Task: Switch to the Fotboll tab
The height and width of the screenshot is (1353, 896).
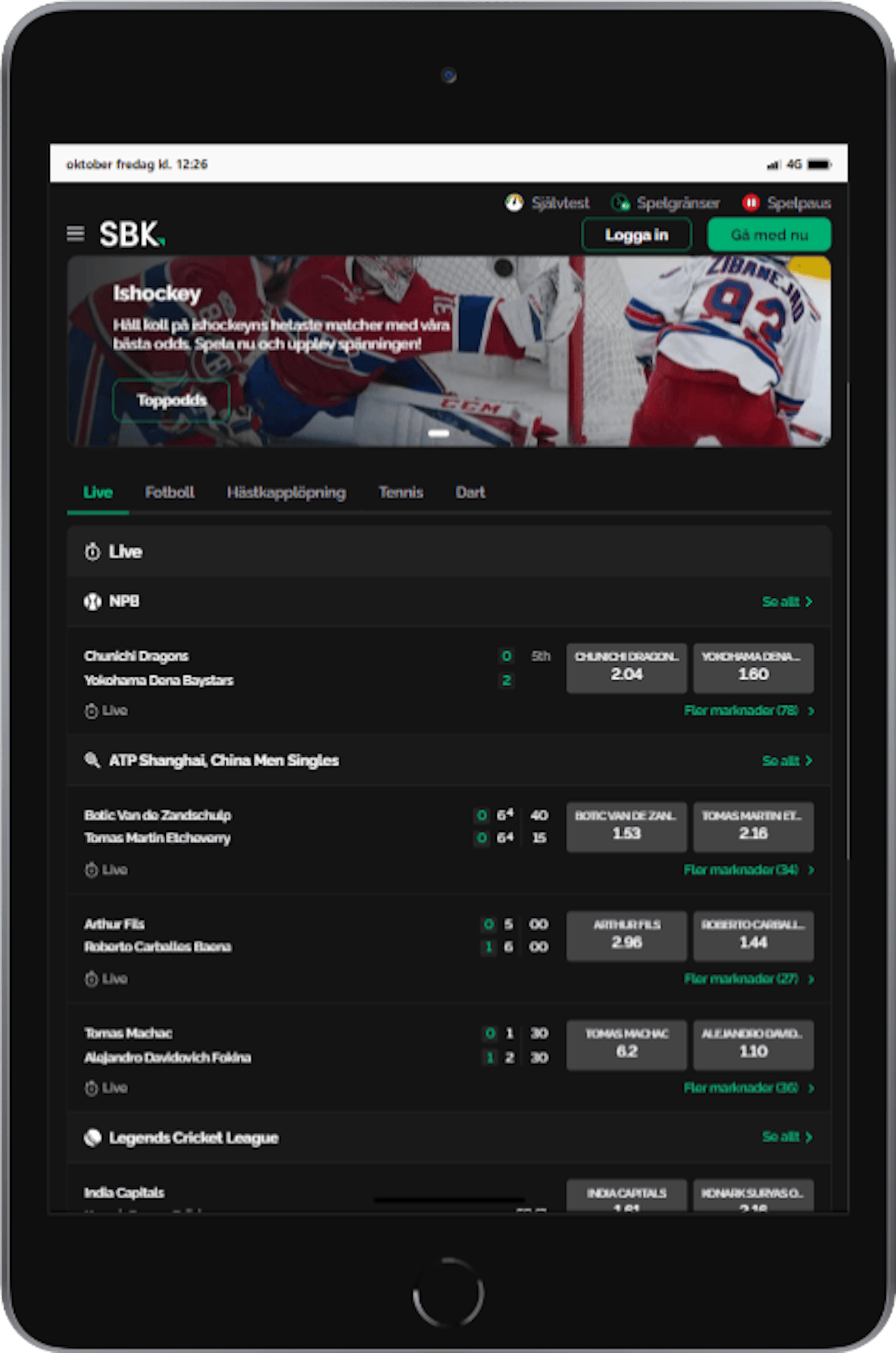Action: pyautogui.click(x=169, y=492)
